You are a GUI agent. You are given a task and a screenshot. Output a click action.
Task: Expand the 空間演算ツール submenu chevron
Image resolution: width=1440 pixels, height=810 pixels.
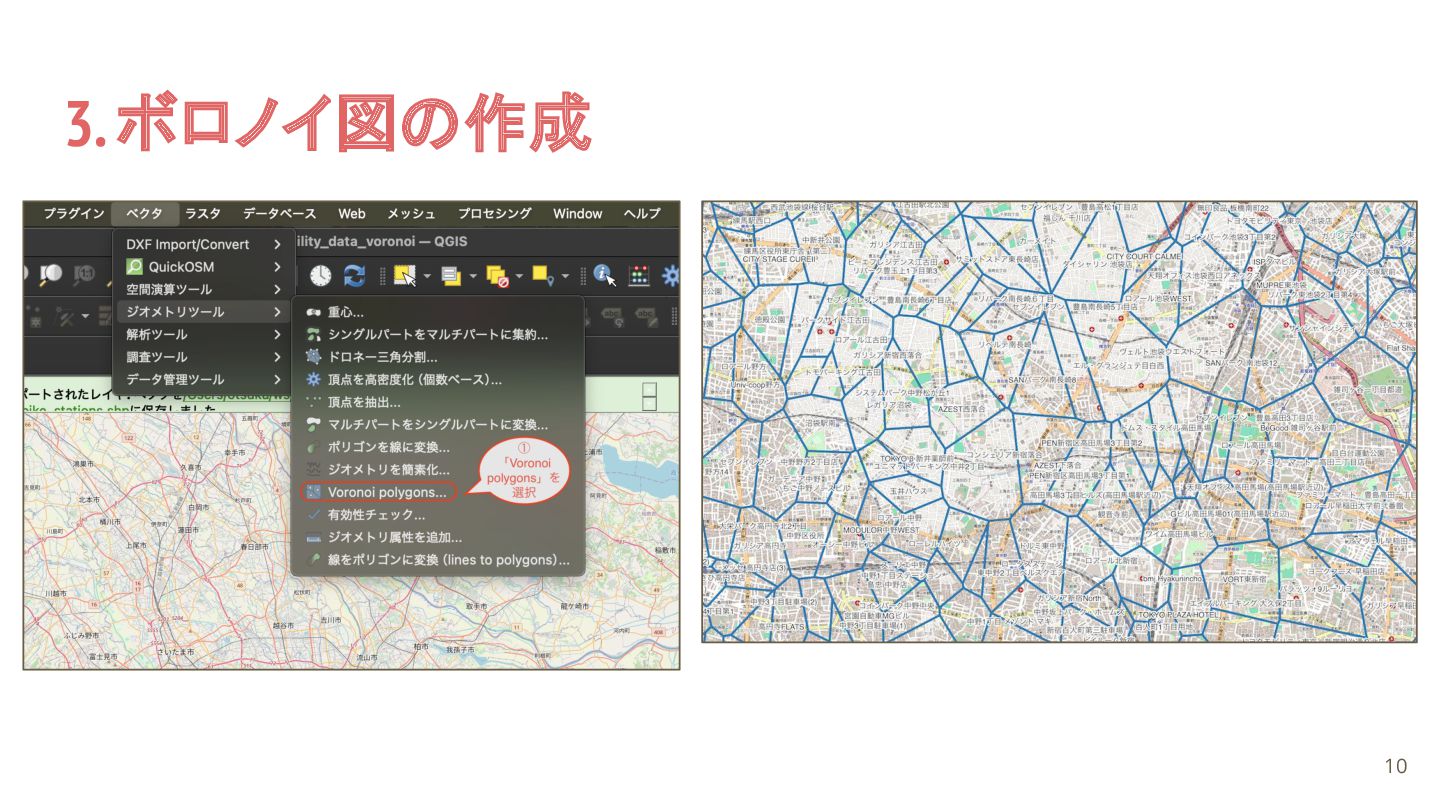(x=277, y=289)
